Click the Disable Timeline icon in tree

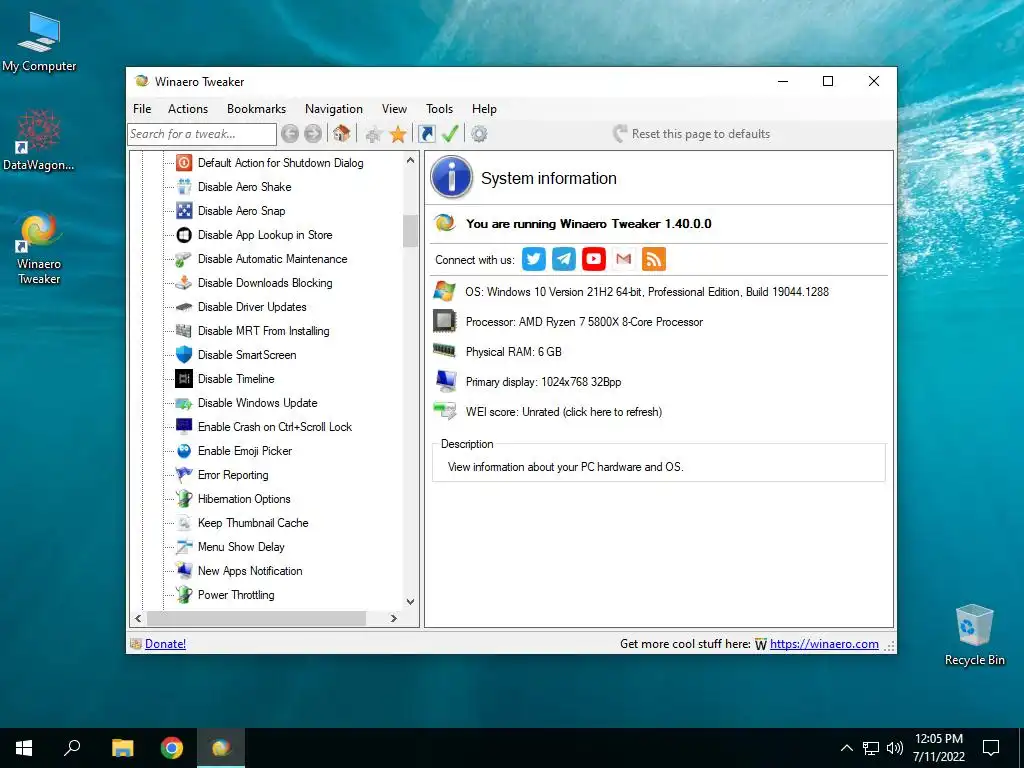[184, 379]
